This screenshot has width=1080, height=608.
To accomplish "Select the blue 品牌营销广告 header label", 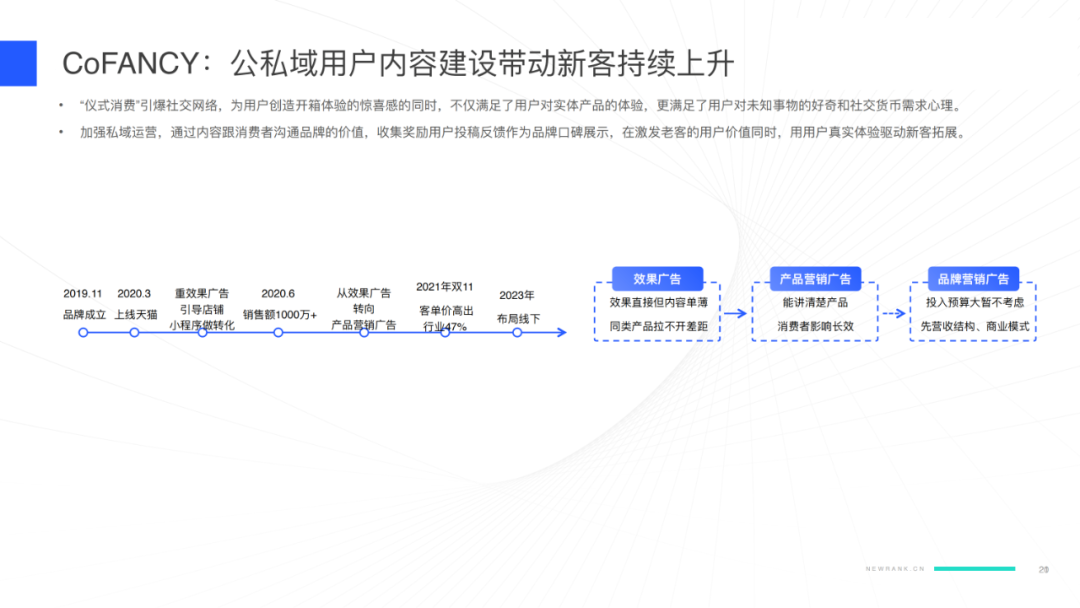I will coord(973,279).
